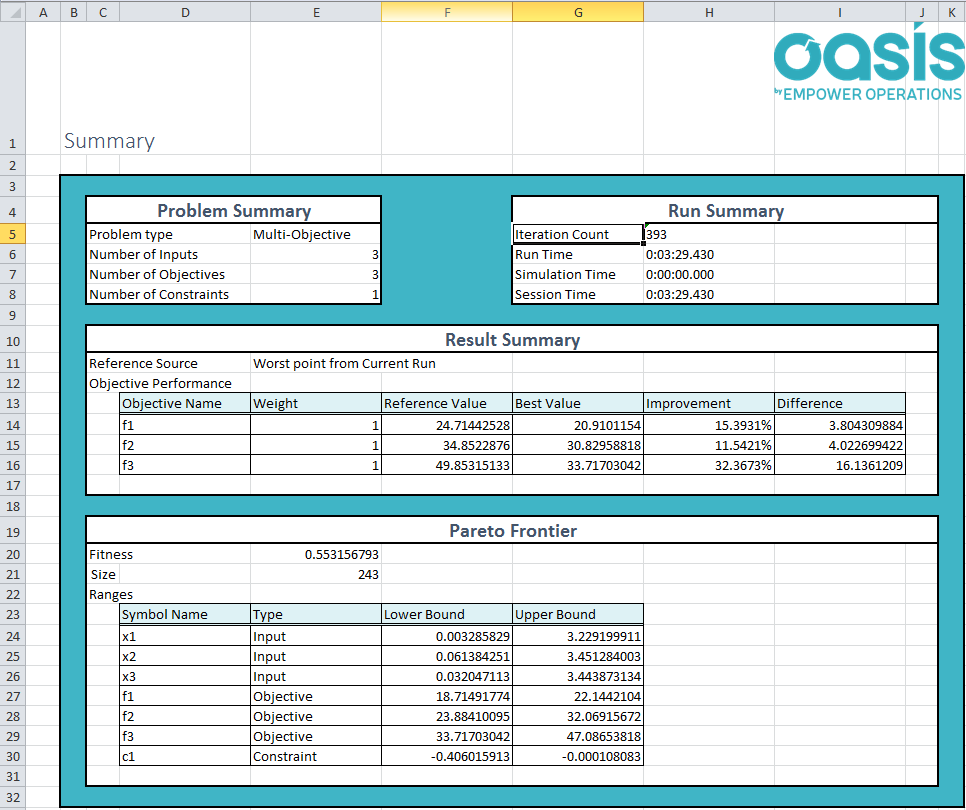Click the Improvement column header
966x810 pixels.
(708, 403)
